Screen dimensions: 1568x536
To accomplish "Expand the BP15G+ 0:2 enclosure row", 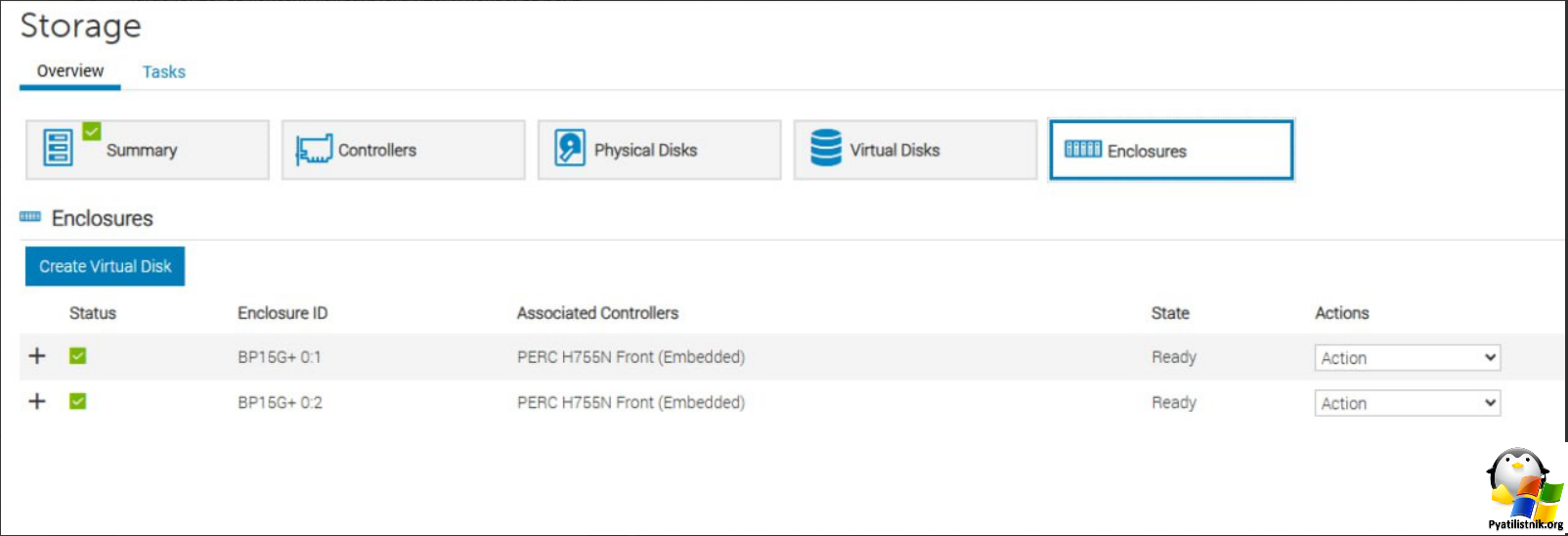I will 37,401.
